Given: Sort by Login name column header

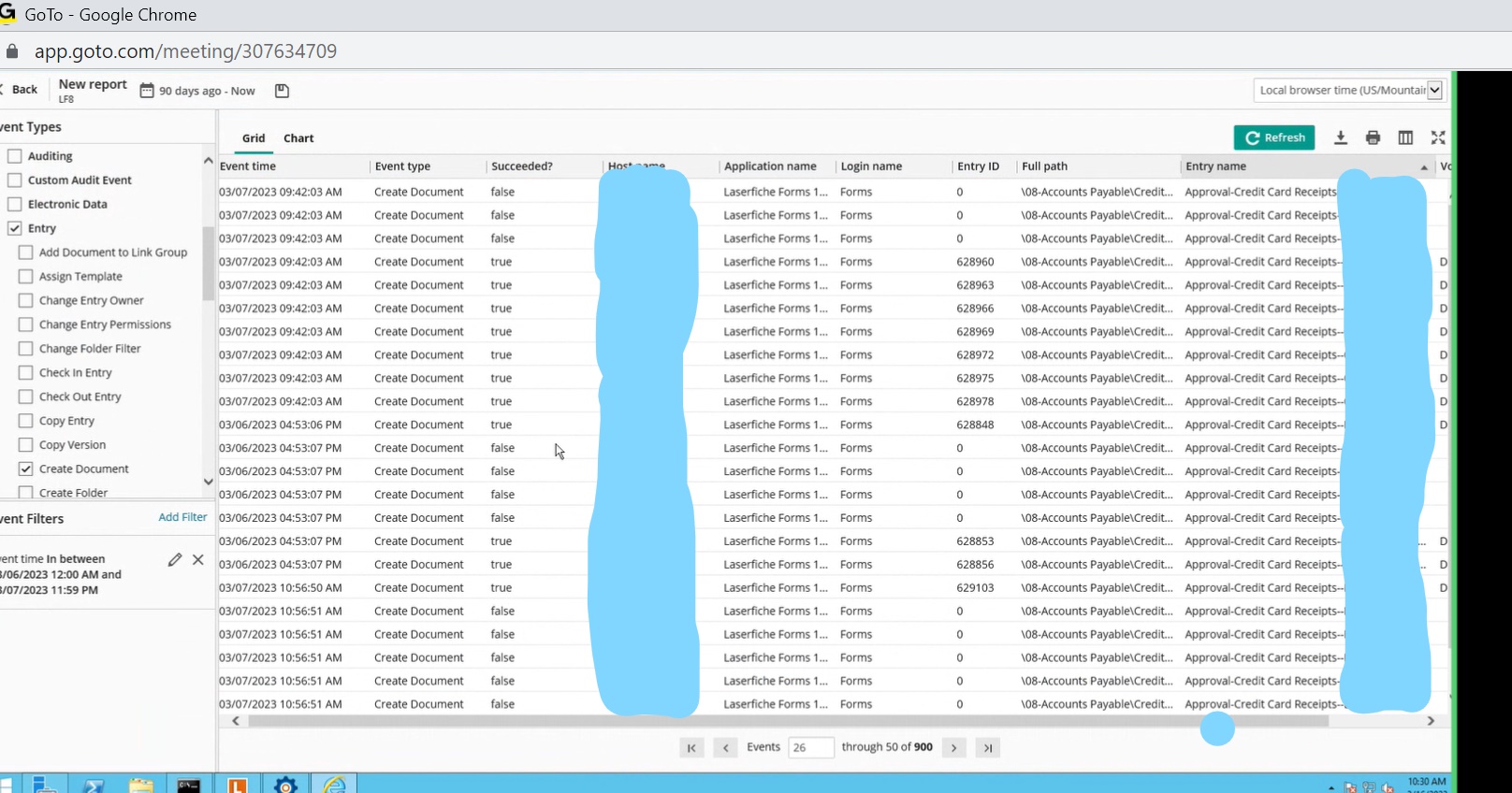Looking at the screenshot, I should pyautogui.click(x=871, y=166).
